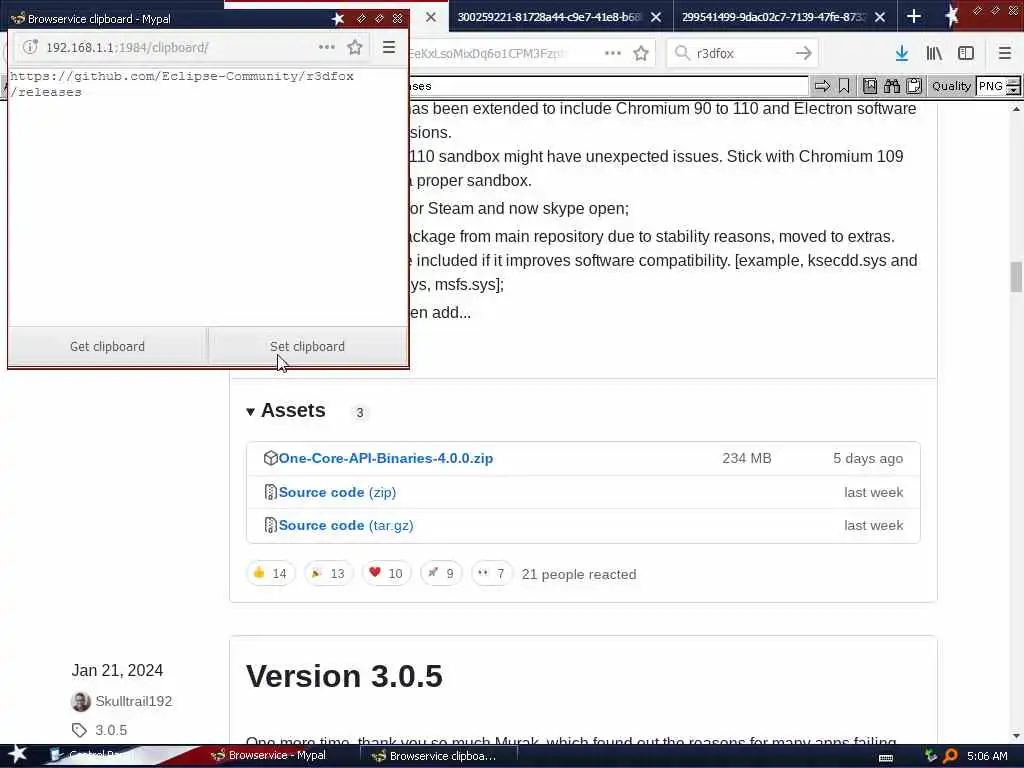Open main browser hamburger menu
Viewport: 1024px width, 768px height.
coord(1005,53)
